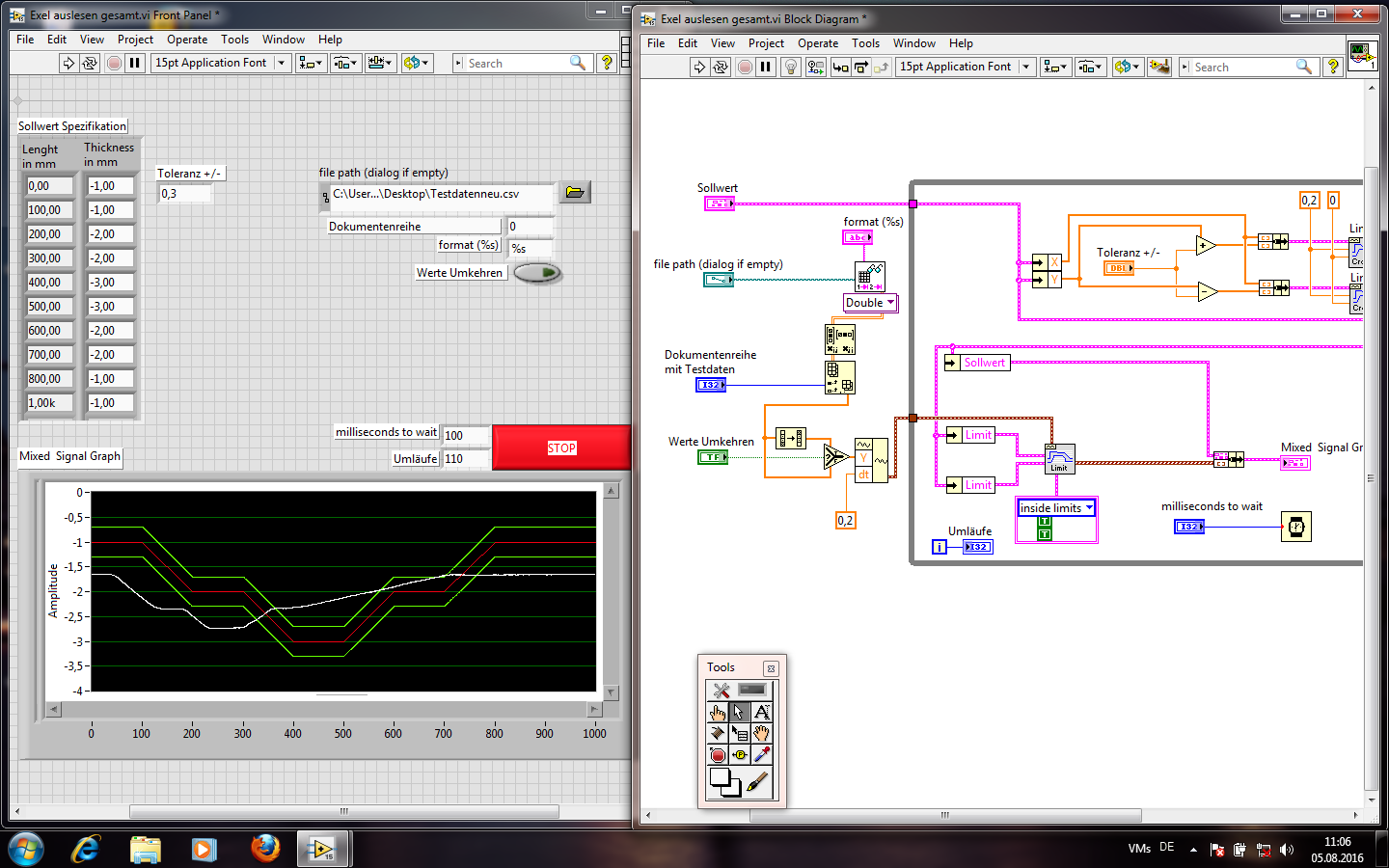1389x868 pixels.
Task: Click the Toleranz +/- input field on Front Panel
Action: [184, 194]
